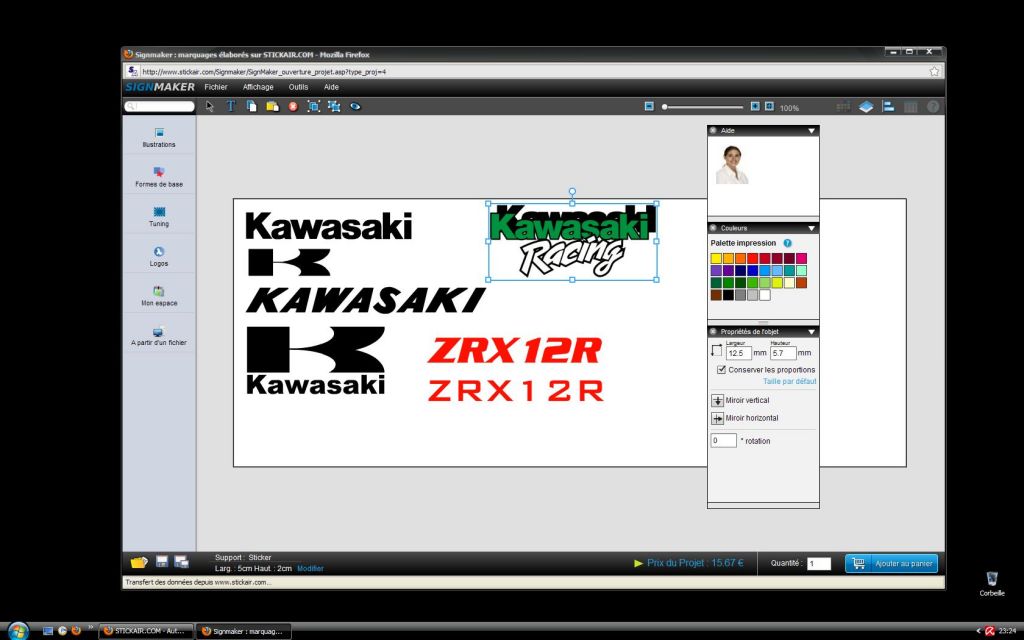Click the Ajouter au panier button
The height and width of the screenshot is (640, 1024).
[x=891, y=564]
